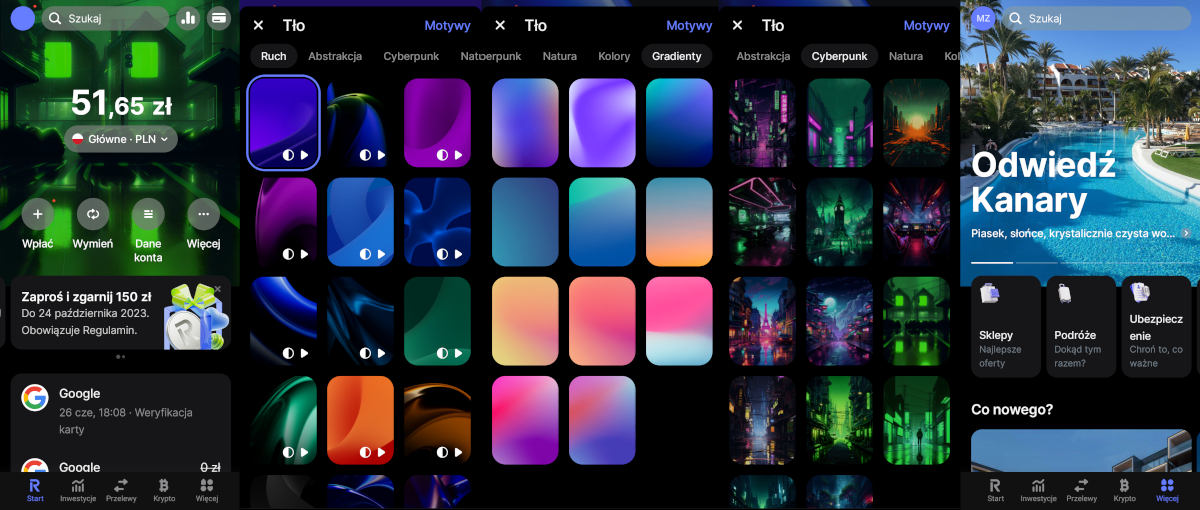The width and height of the screenshot is (1200, 510).
Task: Open the three-dots Więcej actions menu
Action: pos(203,214)
